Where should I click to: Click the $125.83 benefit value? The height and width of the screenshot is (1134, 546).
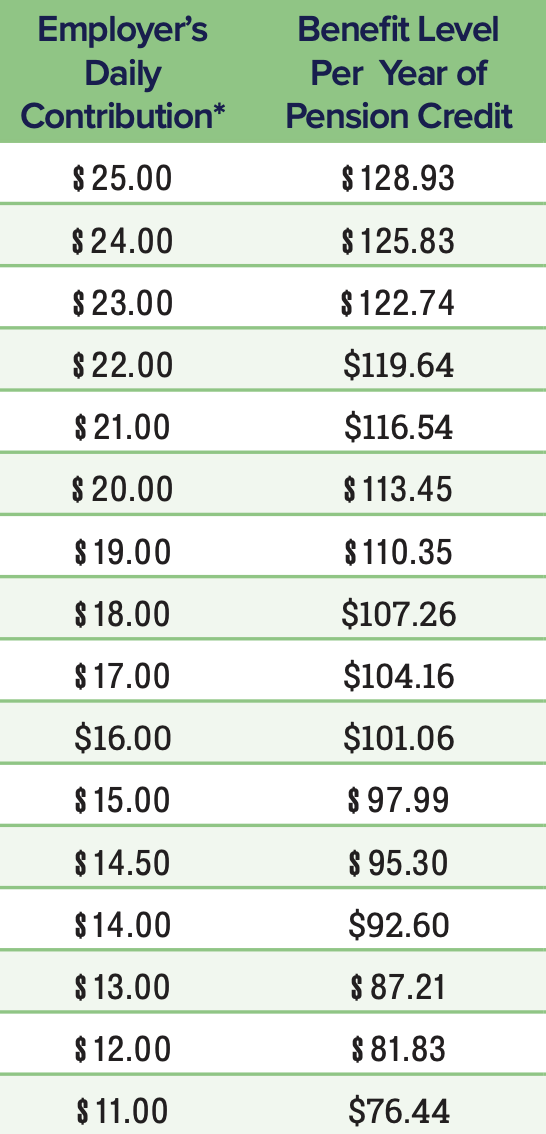point(398,240)
